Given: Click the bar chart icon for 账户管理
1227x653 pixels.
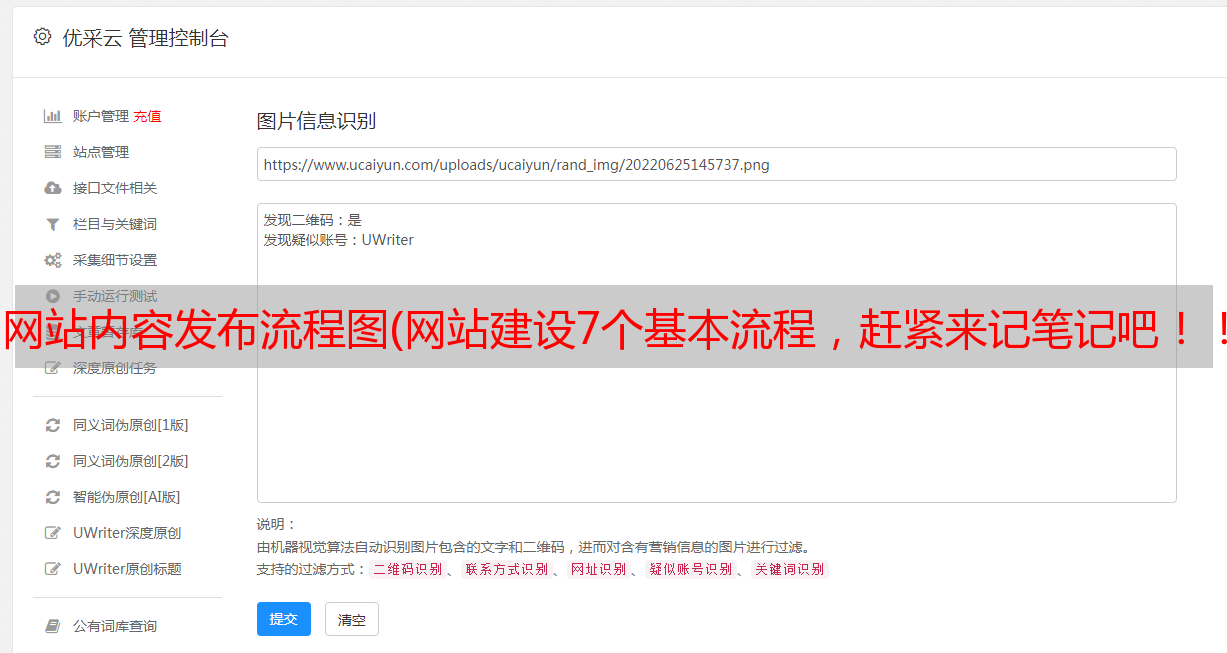Looking at the screenshot, I should [53, 116].
